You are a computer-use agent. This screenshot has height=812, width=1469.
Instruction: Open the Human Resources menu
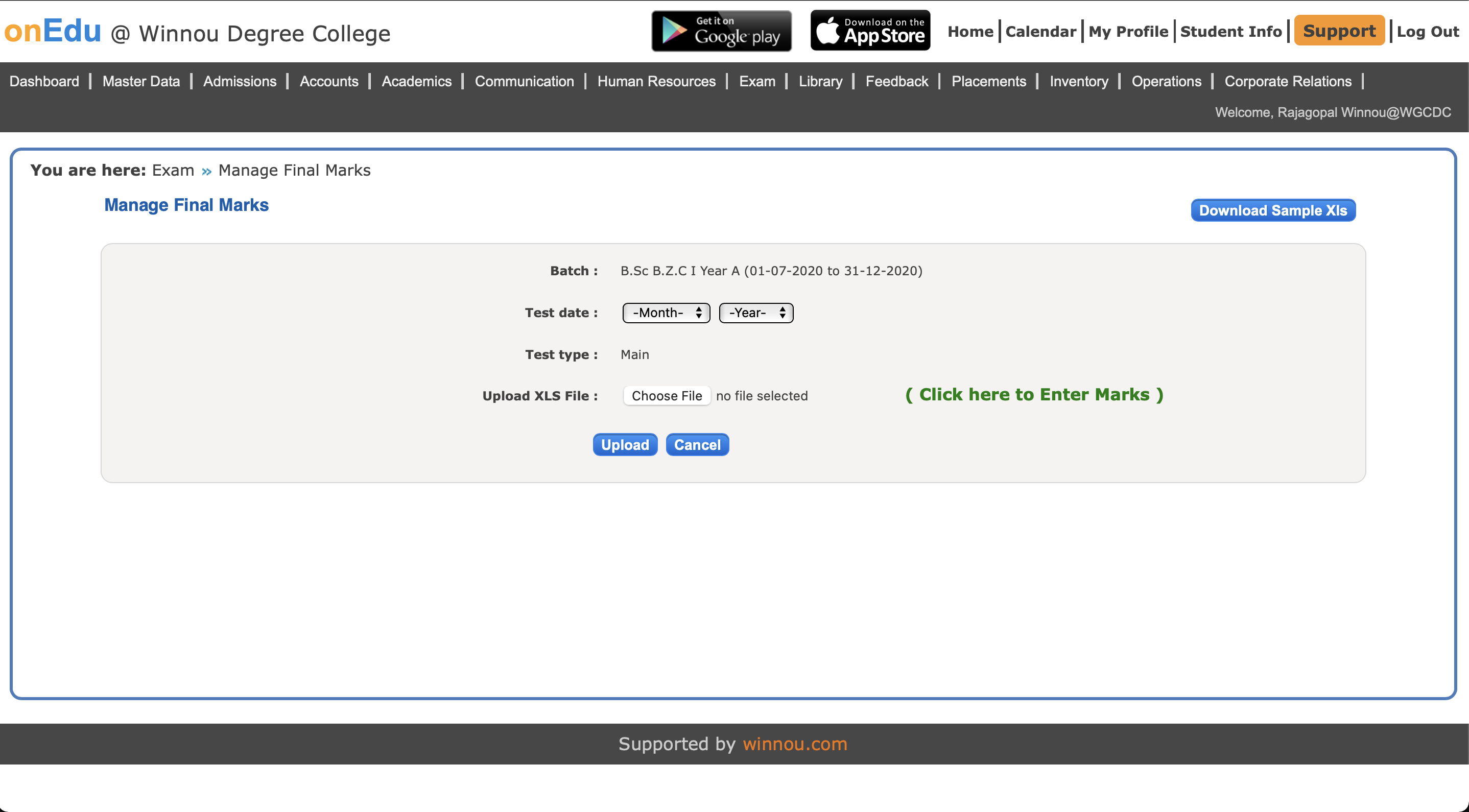(656, 81)
